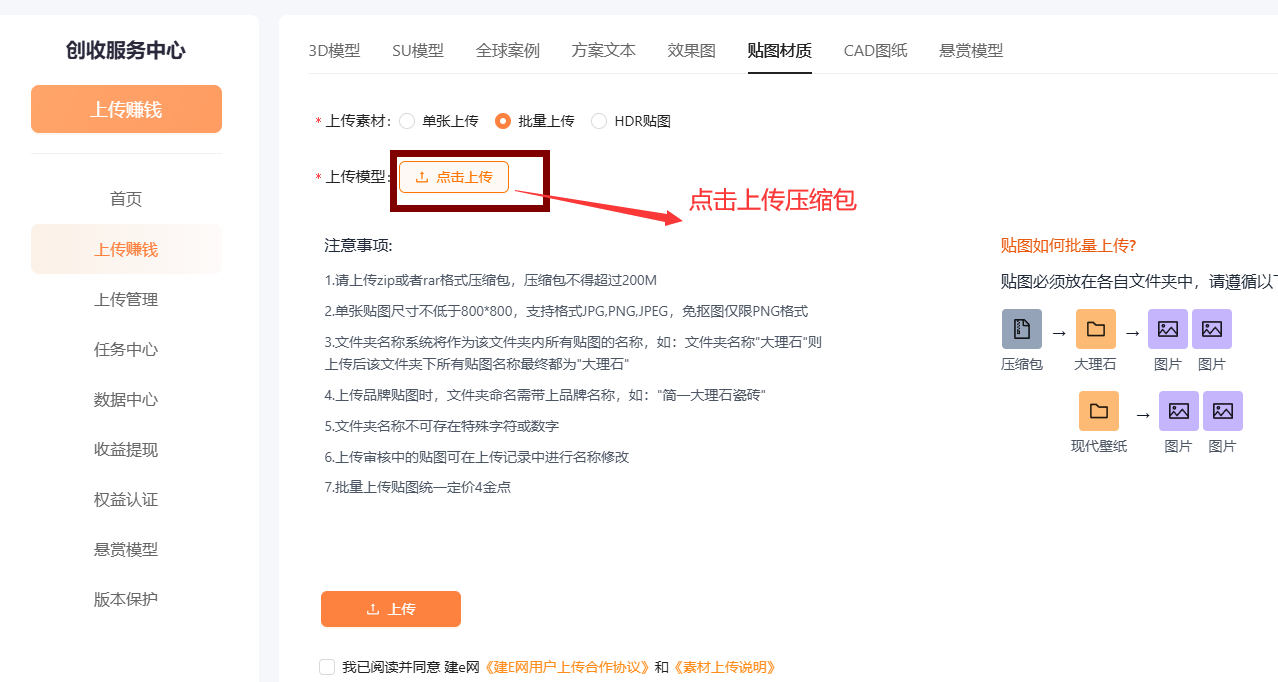Select the 单张上传 radio option
1278x682 pixels.
tap(407, 121)
